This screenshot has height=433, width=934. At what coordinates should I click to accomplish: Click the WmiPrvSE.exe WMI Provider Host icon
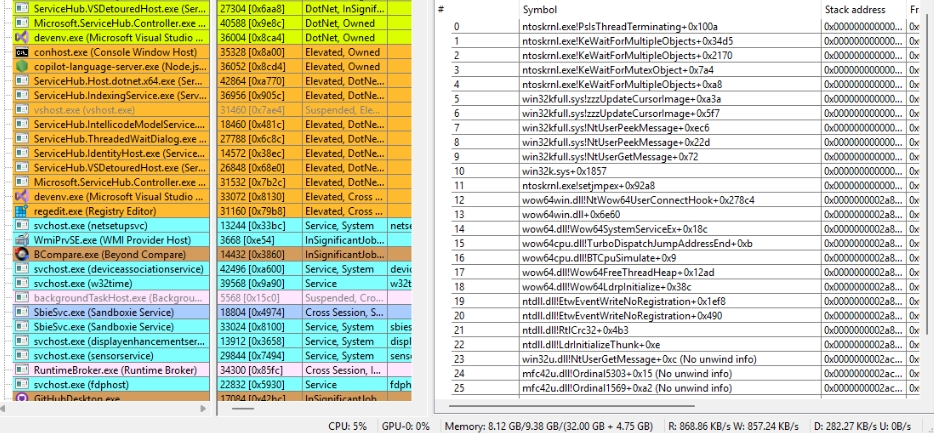pos(22,240)
